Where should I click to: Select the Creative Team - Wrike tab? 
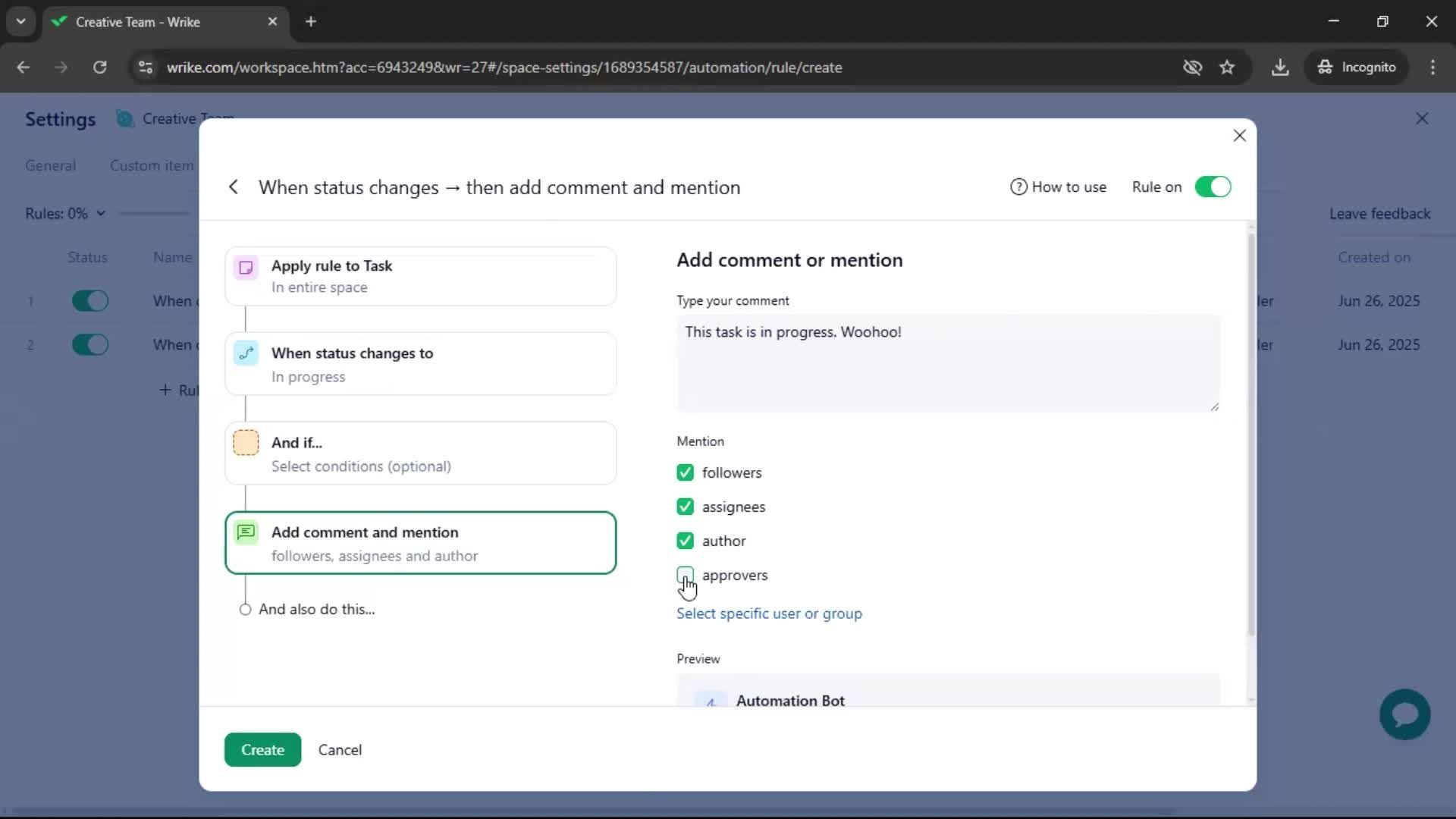[165, 22]
